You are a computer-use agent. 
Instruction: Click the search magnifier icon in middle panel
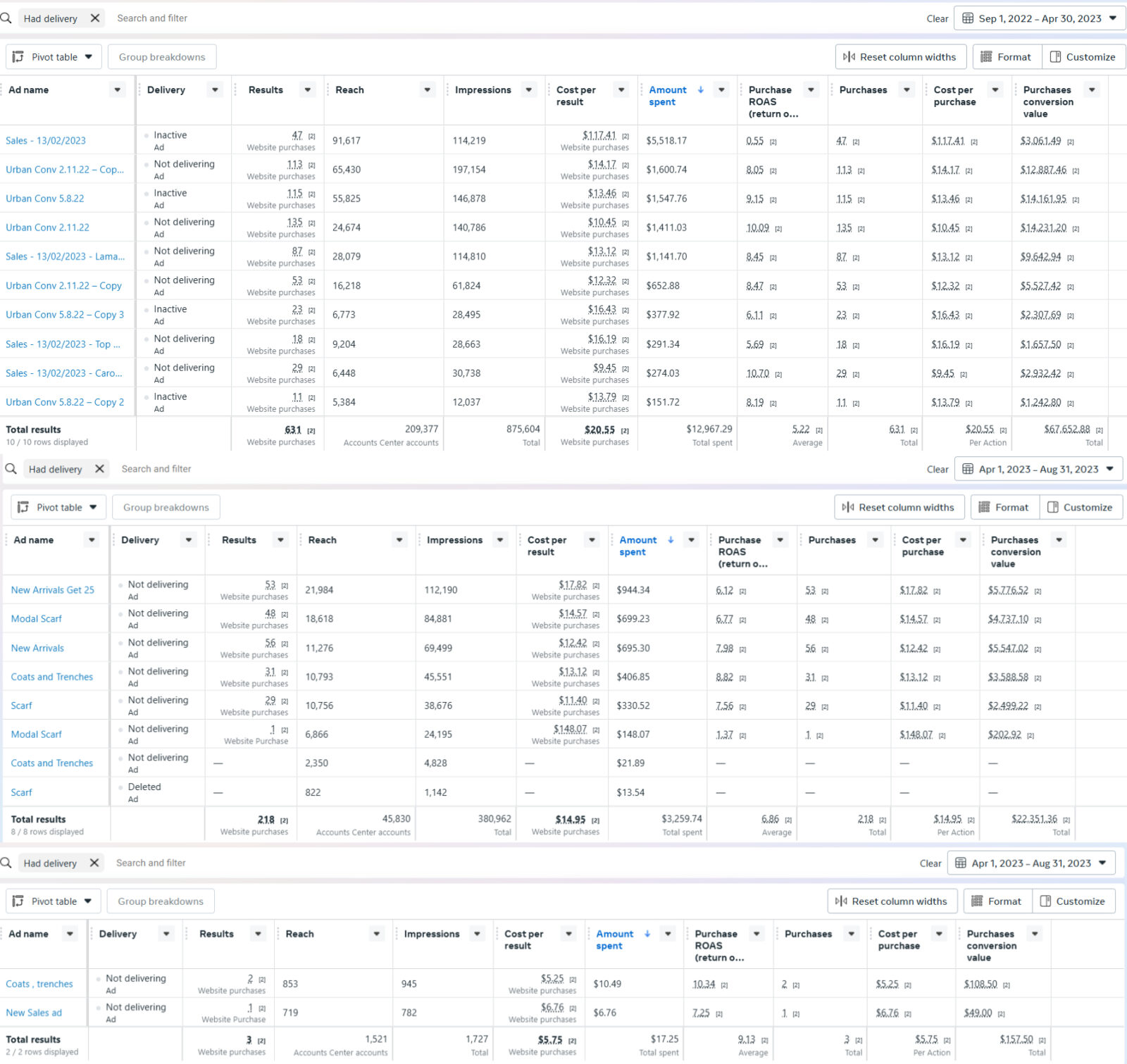pyautogui.click(x=11, y=468)
